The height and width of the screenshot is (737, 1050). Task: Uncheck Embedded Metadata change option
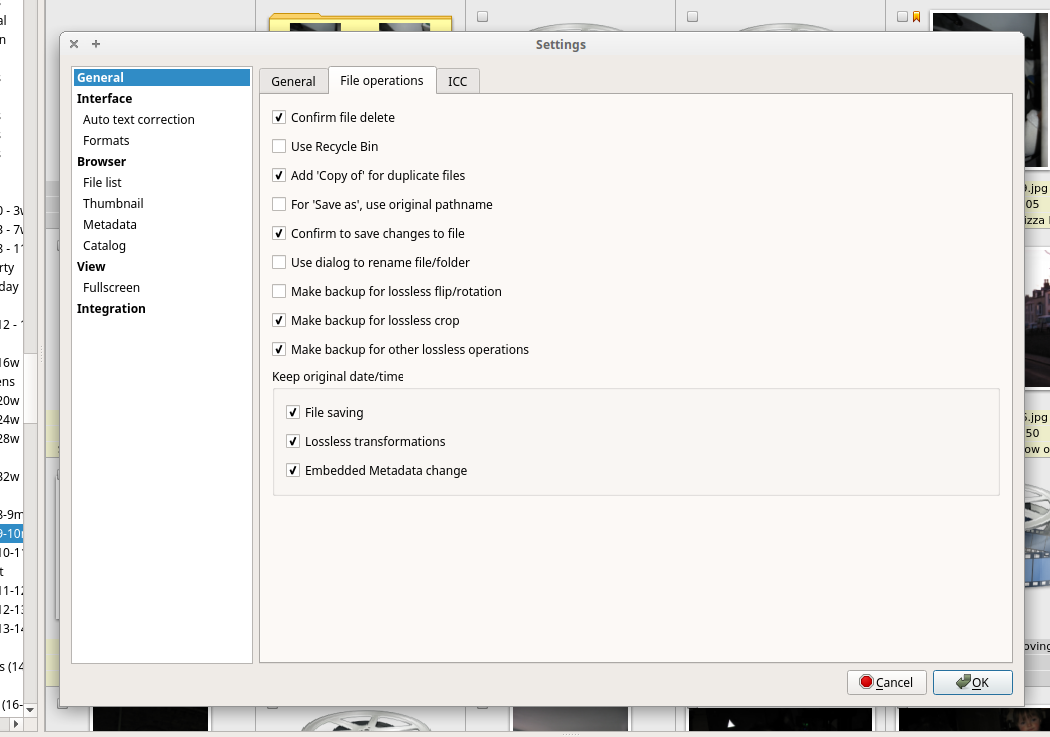[x=293, y=471]
